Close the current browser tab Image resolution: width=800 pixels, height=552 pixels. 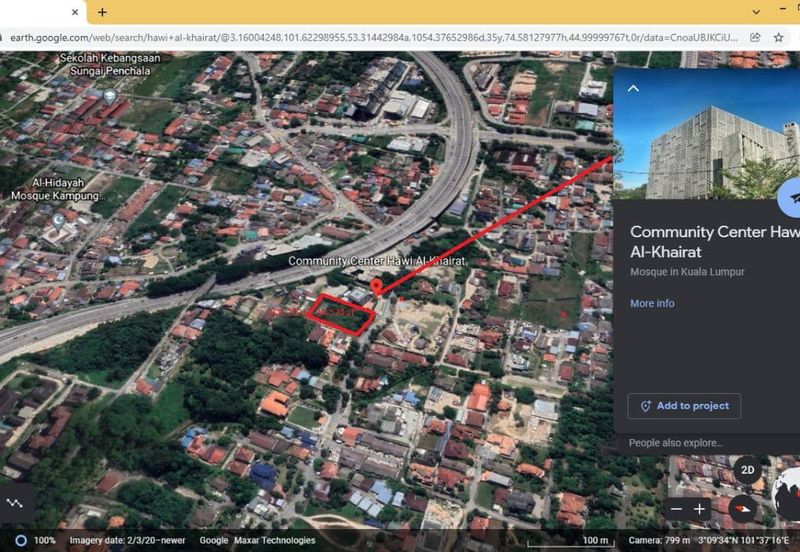tap(76, 12)
